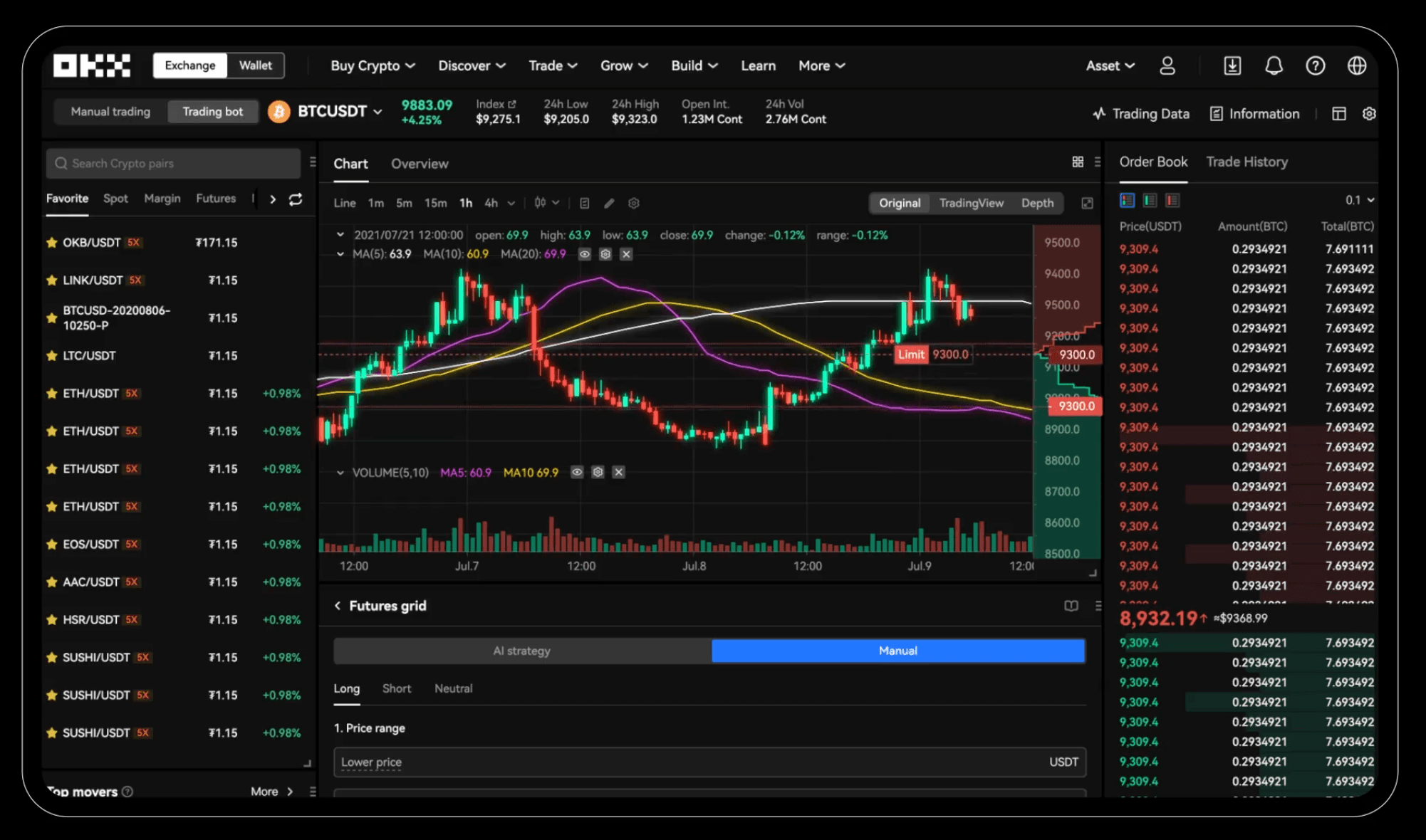Open candlestick chart type dropdown

[546, 204]
